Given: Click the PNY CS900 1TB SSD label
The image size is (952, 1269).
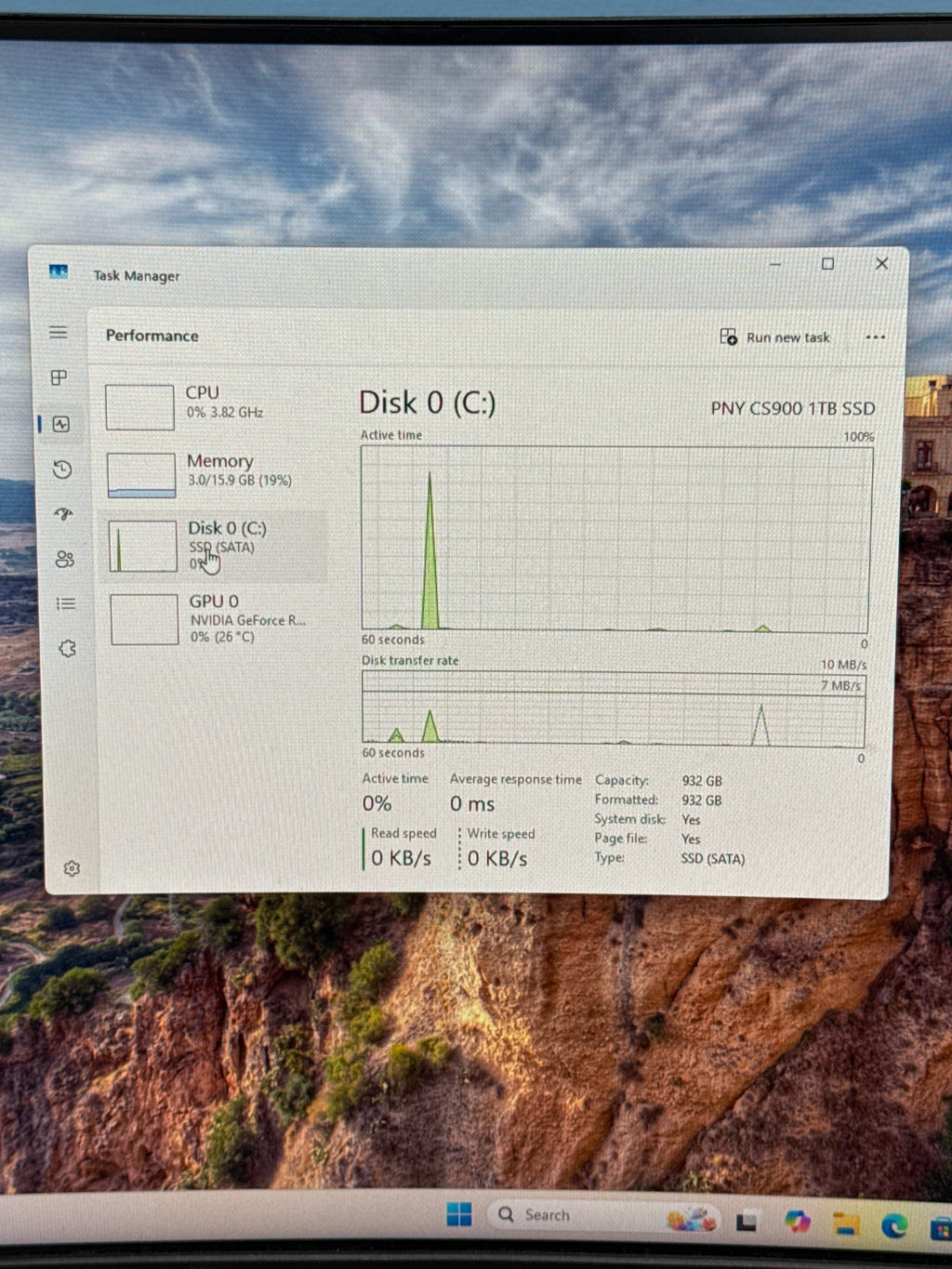Looking at the screenshot, I should pyautogui.click(x=793, y=408).
